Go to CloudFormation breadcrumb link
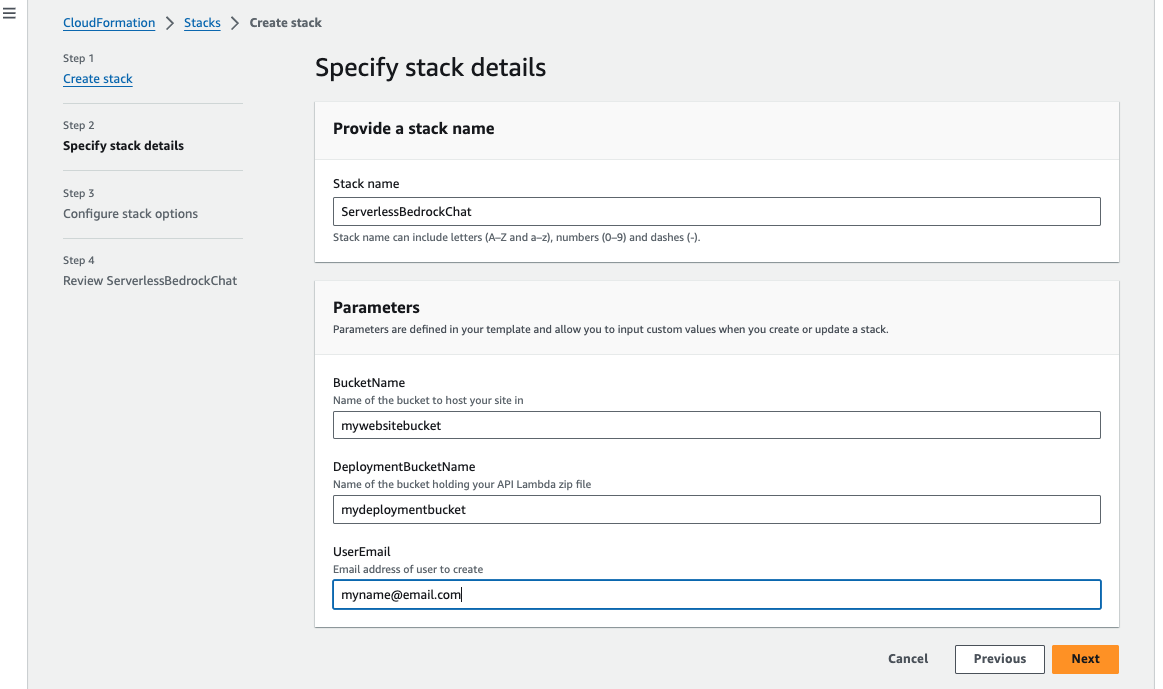This screenshot has height=689, width=1163. click(x=109, y=22)
